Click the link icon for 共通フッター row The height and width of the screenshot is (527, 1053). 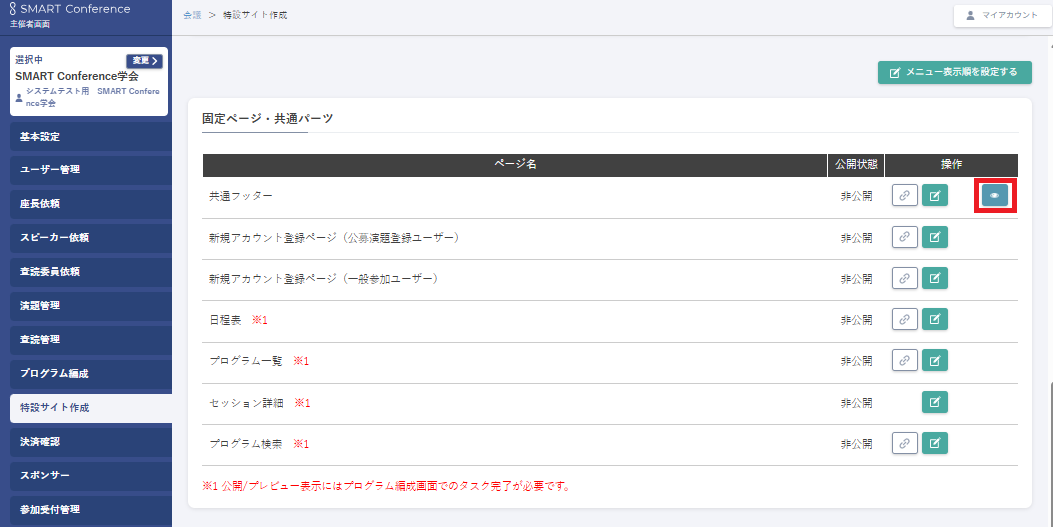pyautogui.click(x=904, y=196)
